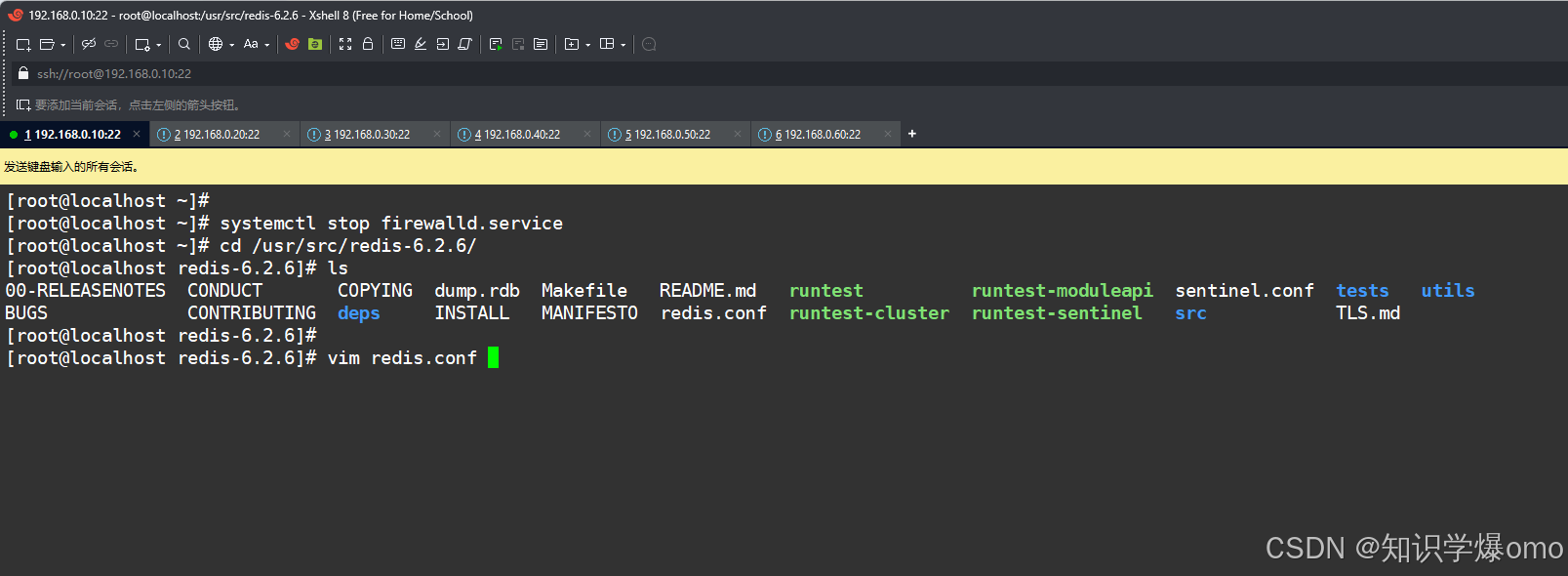Click the compose pane lines icon
Viewport: 1568px width, 576px height.
pyautogui.click(x=541, y=44)
